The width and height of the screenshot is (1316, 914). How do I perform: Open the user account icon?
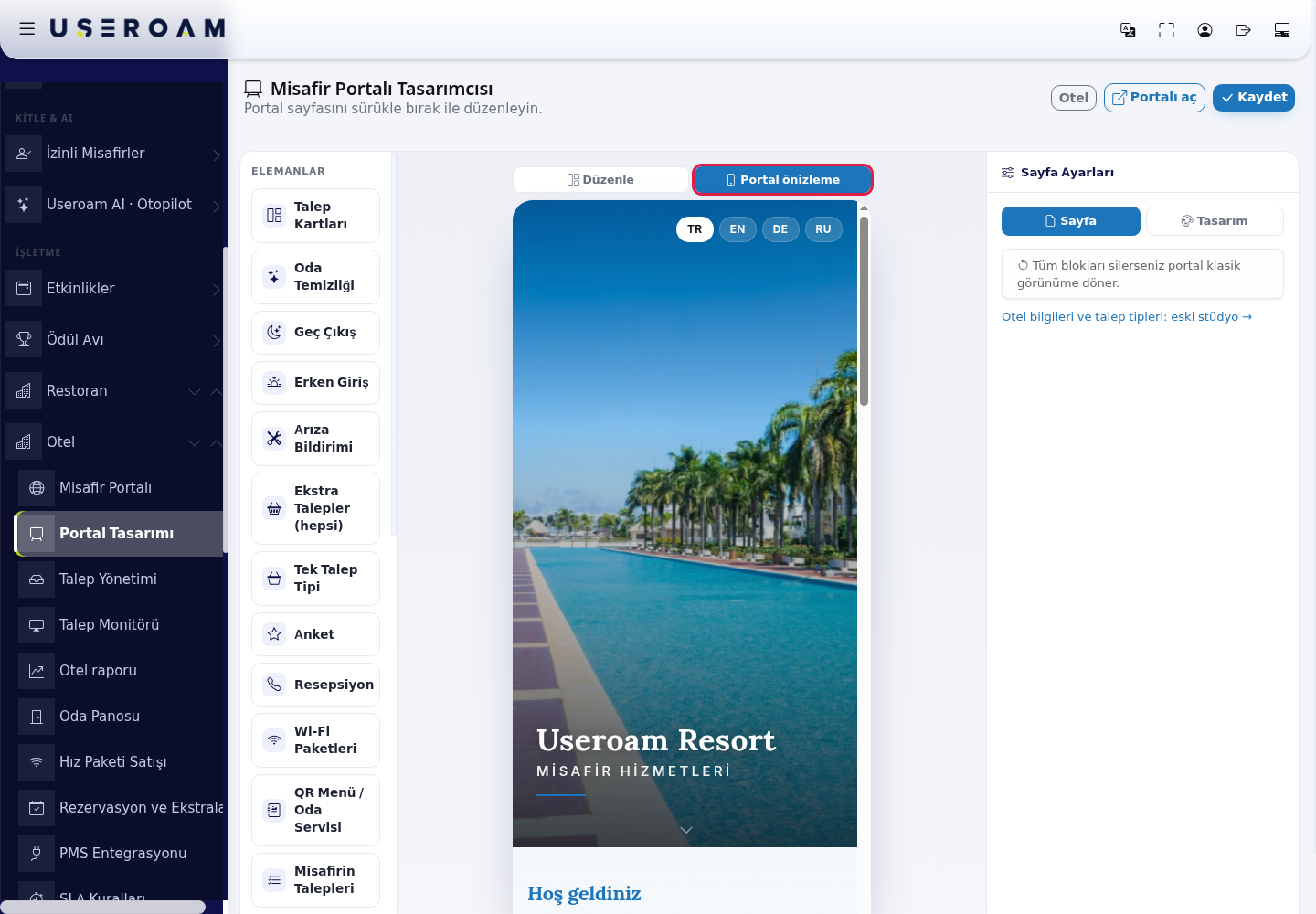click(1205, 30)
